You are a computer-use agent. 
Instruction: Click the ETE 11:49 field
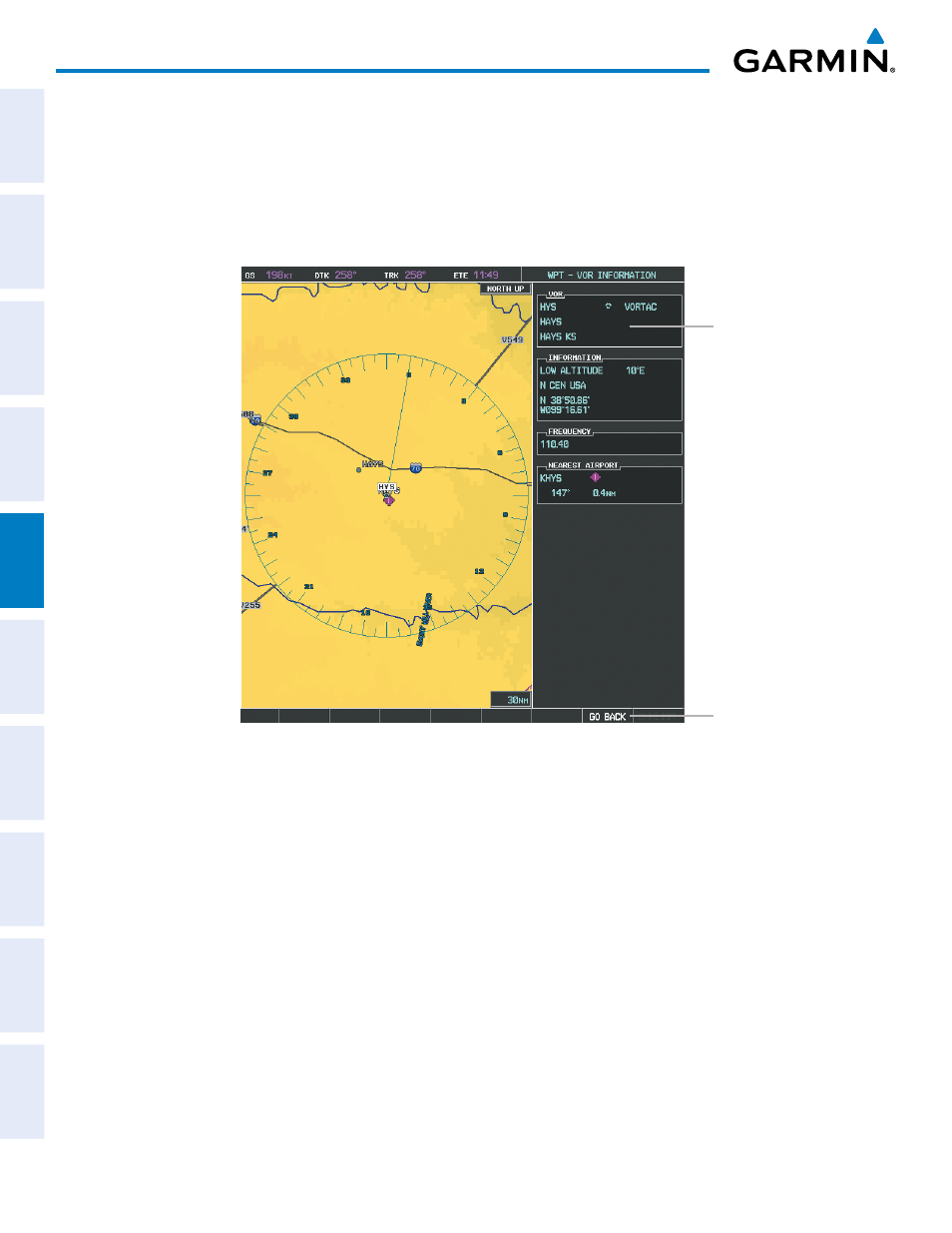point(476,276)
